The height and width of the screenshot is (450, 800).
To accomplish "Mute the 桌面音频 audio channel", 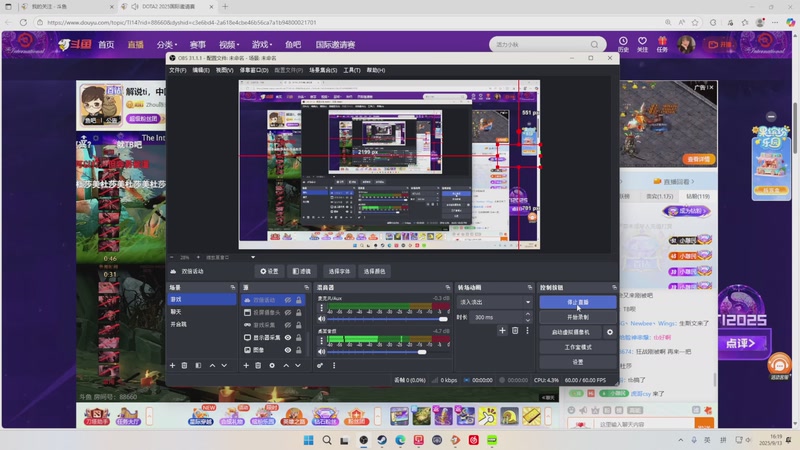I will [321, 352].
